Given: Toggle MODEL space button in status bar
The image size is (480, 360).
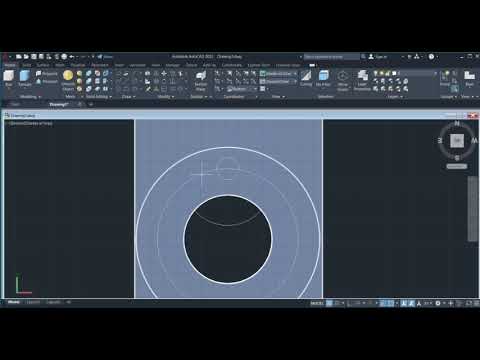Looking at the screenshot, I should tap(317, 303).
